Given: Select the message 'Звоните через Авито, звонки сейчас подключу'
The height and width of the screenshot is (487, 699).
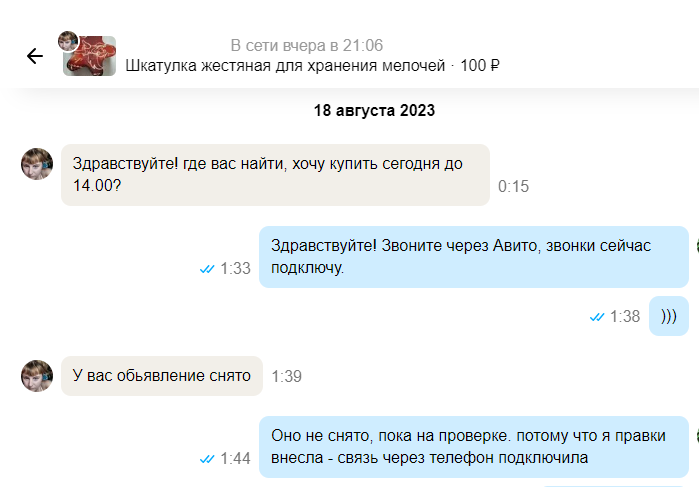Looking at the screenshot, I should point(474,257).
